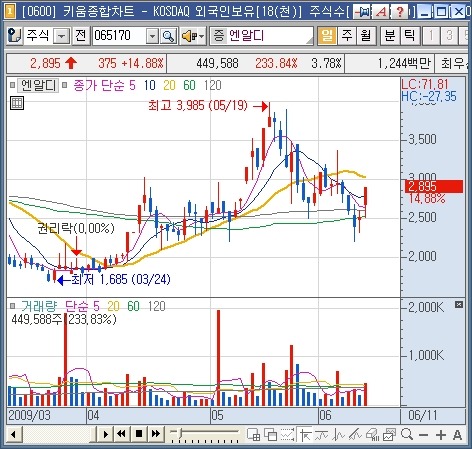Toggle the 종가 단순 moving average marker
The image size is (472, 449).
coord(65,85)
